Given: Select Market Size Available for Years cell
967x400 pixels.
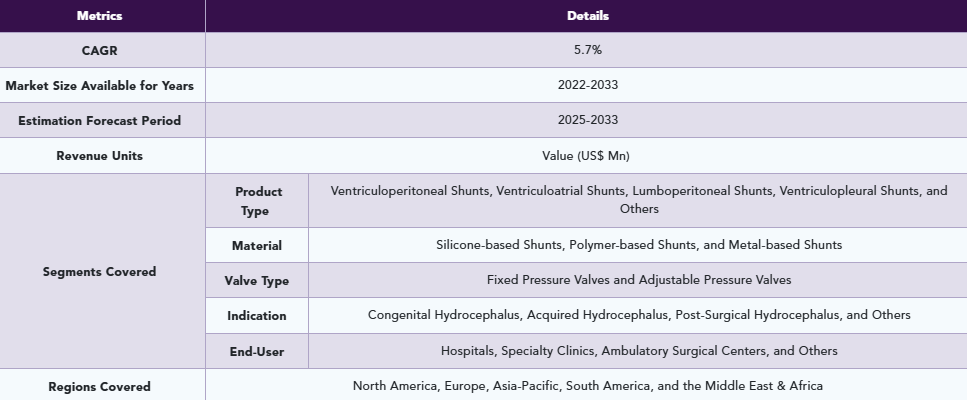Looking at the screenshot, I should [x=100, y=86].
